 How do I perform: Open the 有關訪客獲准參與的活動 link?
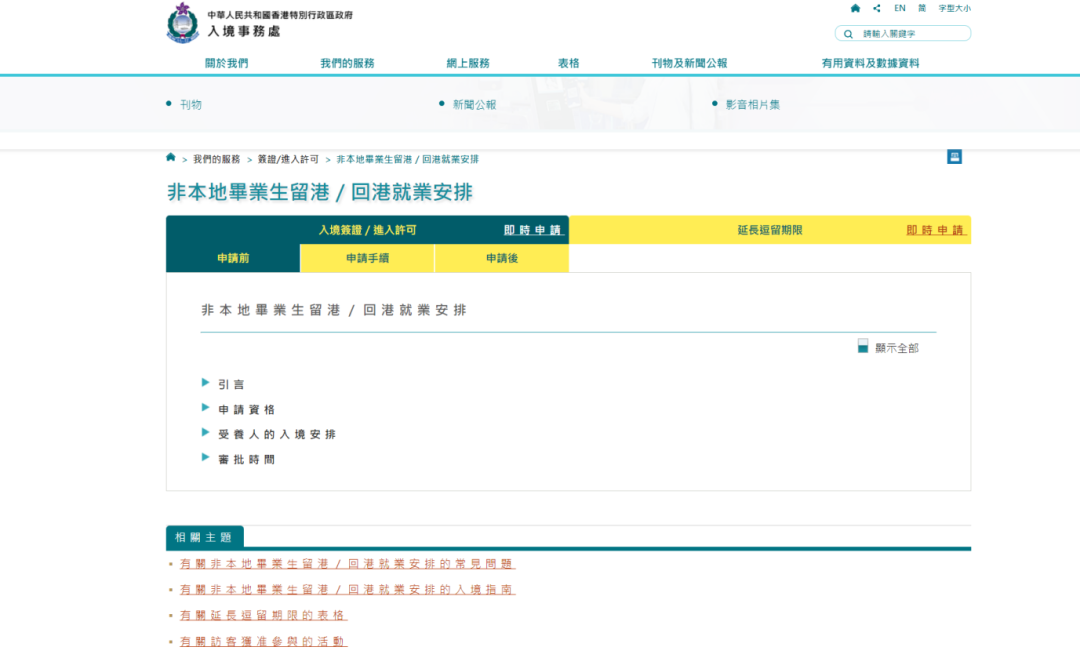coord(263,641)
